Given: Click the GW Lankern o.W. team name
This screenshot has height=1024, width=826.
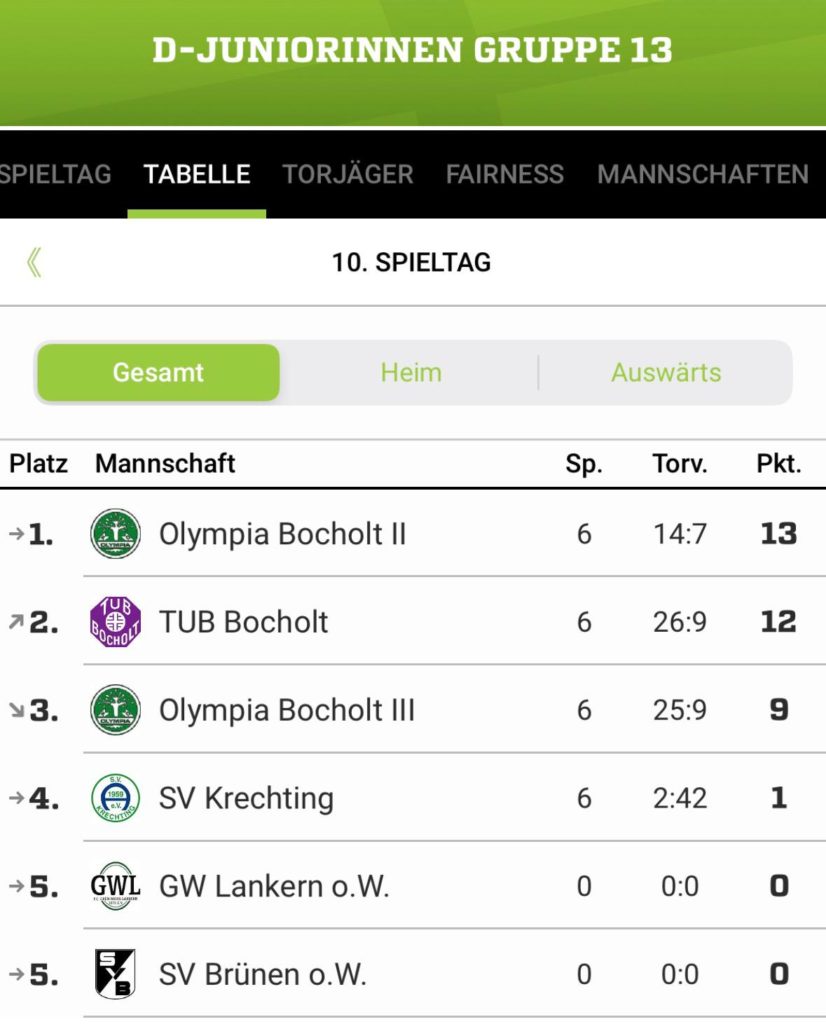Looking at the screenshot, I should point(274,886).
